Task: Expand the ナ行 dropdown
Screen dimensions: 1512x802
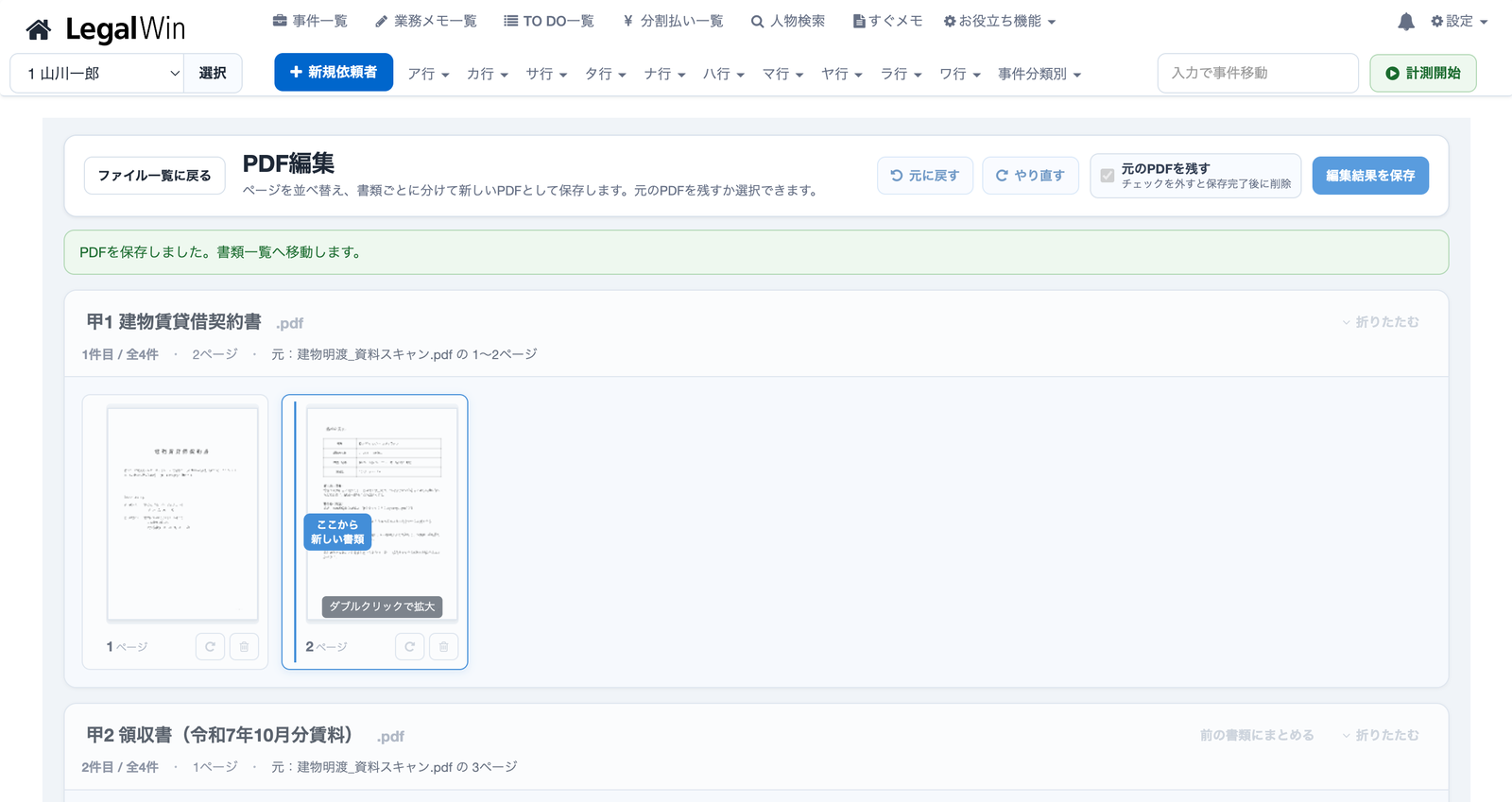Action: (664, 74)
